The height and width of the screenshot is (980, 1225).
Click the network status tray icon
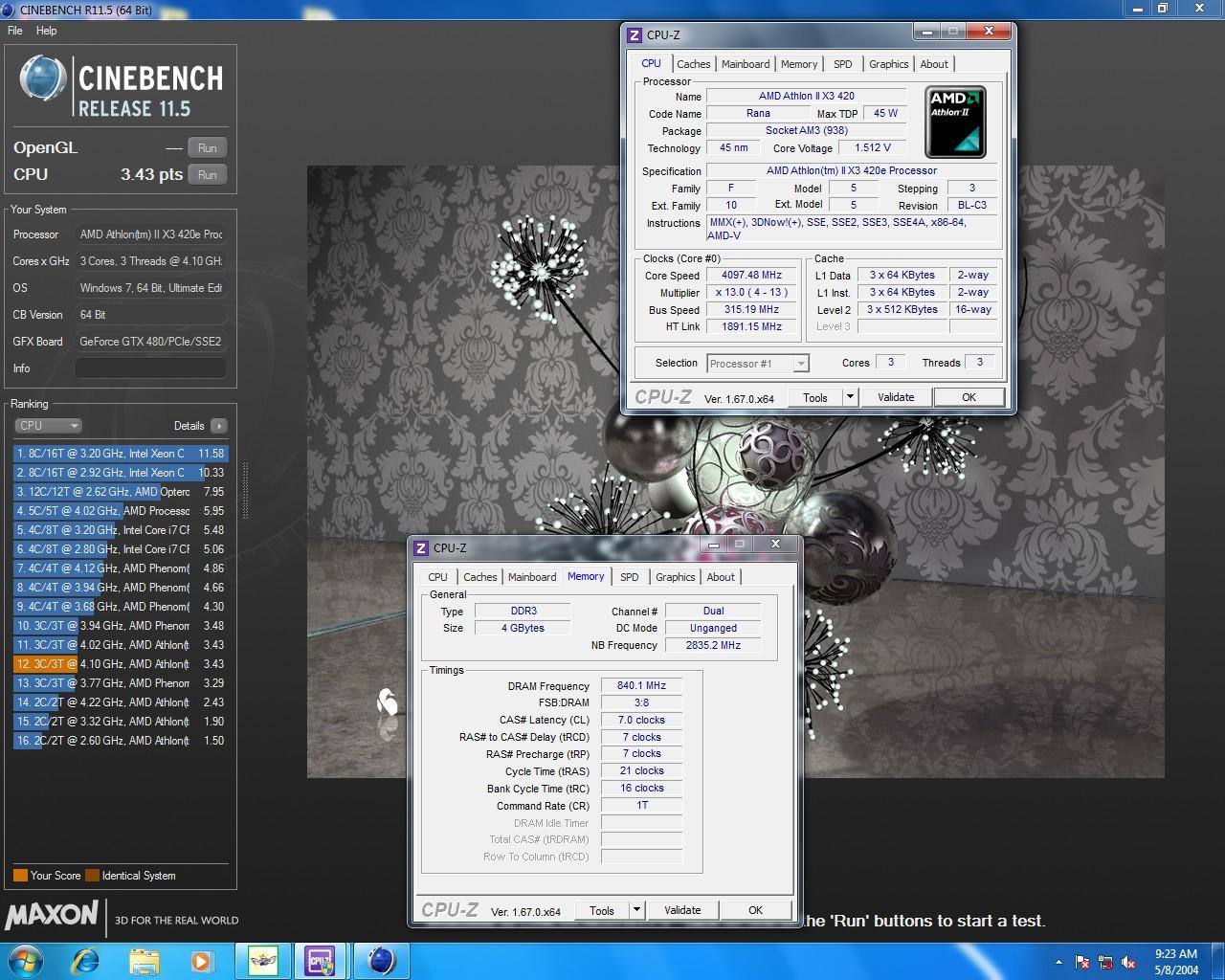[x=1105, y=962]
